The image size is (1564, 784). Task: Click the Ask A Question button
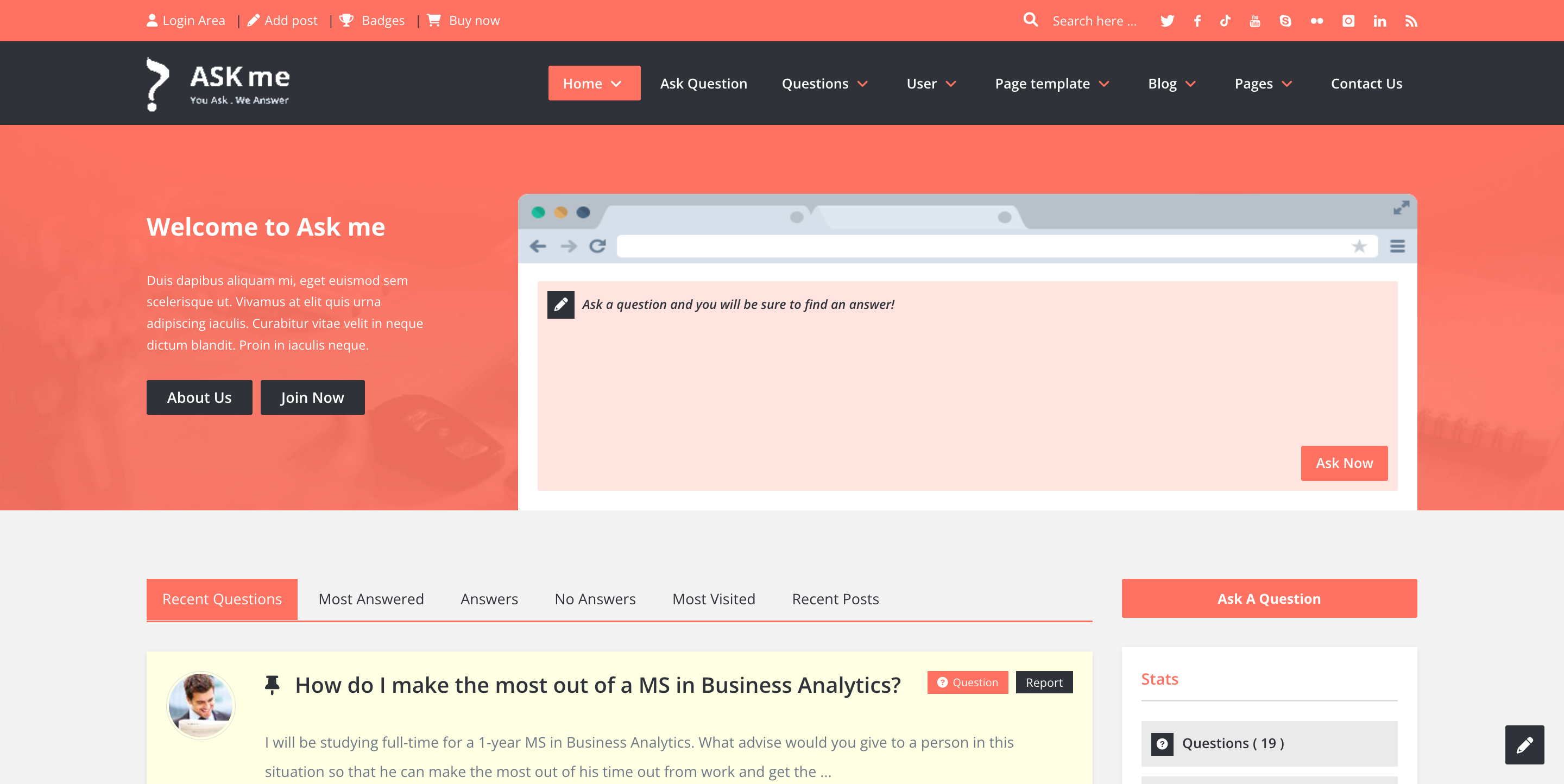1269,598
